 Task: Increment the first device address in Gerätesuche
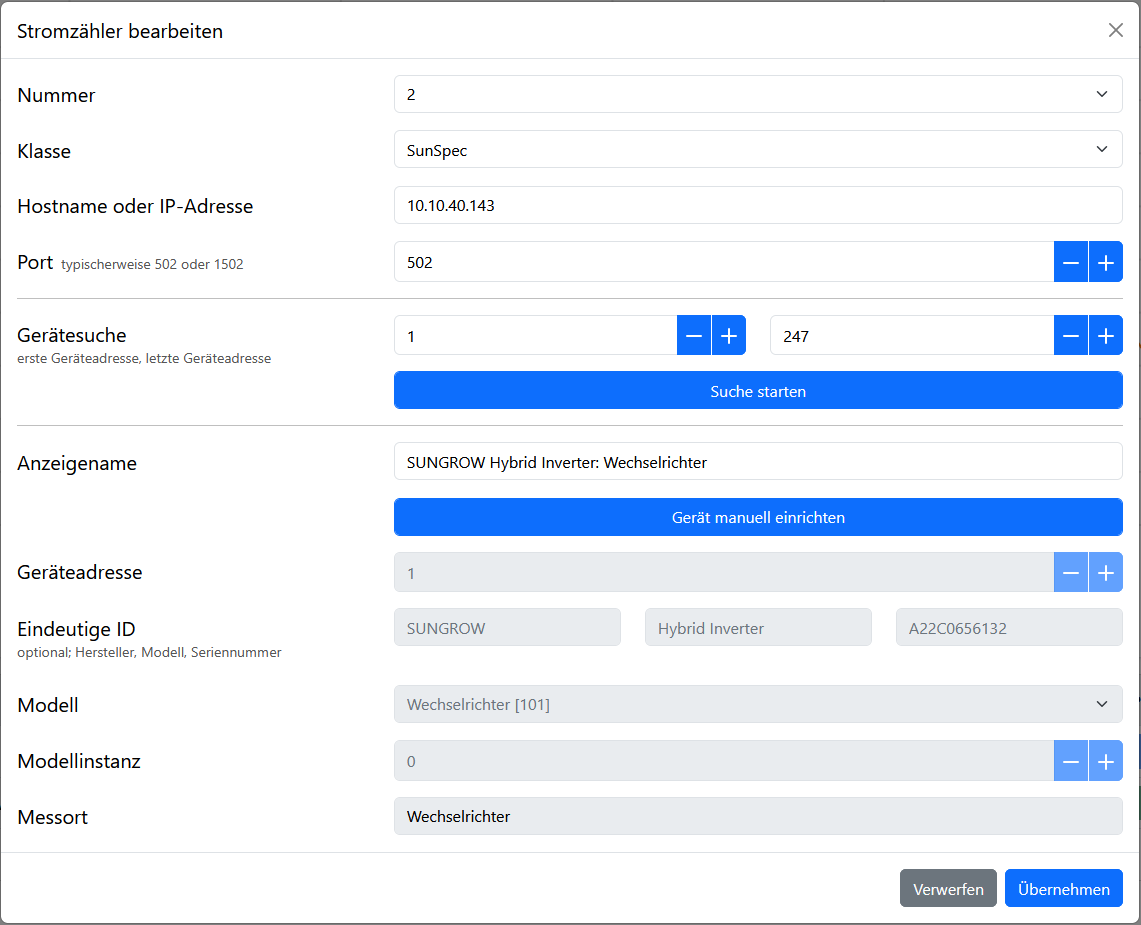pos(728,336)
